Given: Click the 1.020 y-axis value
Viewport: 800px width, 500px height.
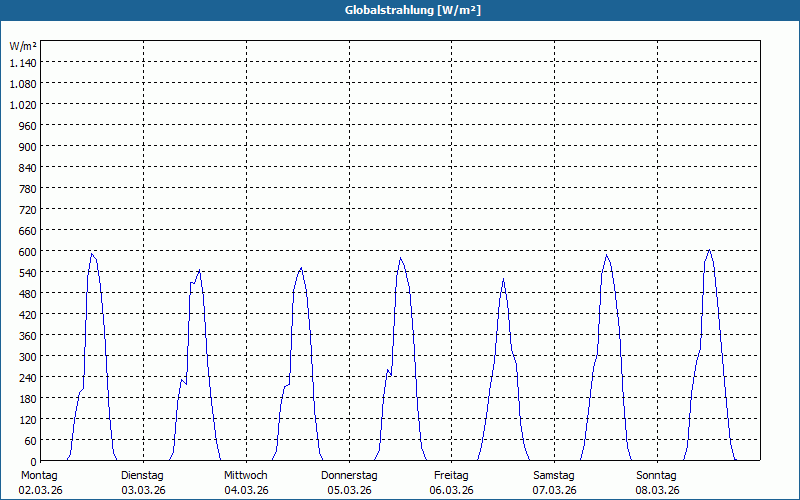Looking at the screenshot, I should coord(23,105).
